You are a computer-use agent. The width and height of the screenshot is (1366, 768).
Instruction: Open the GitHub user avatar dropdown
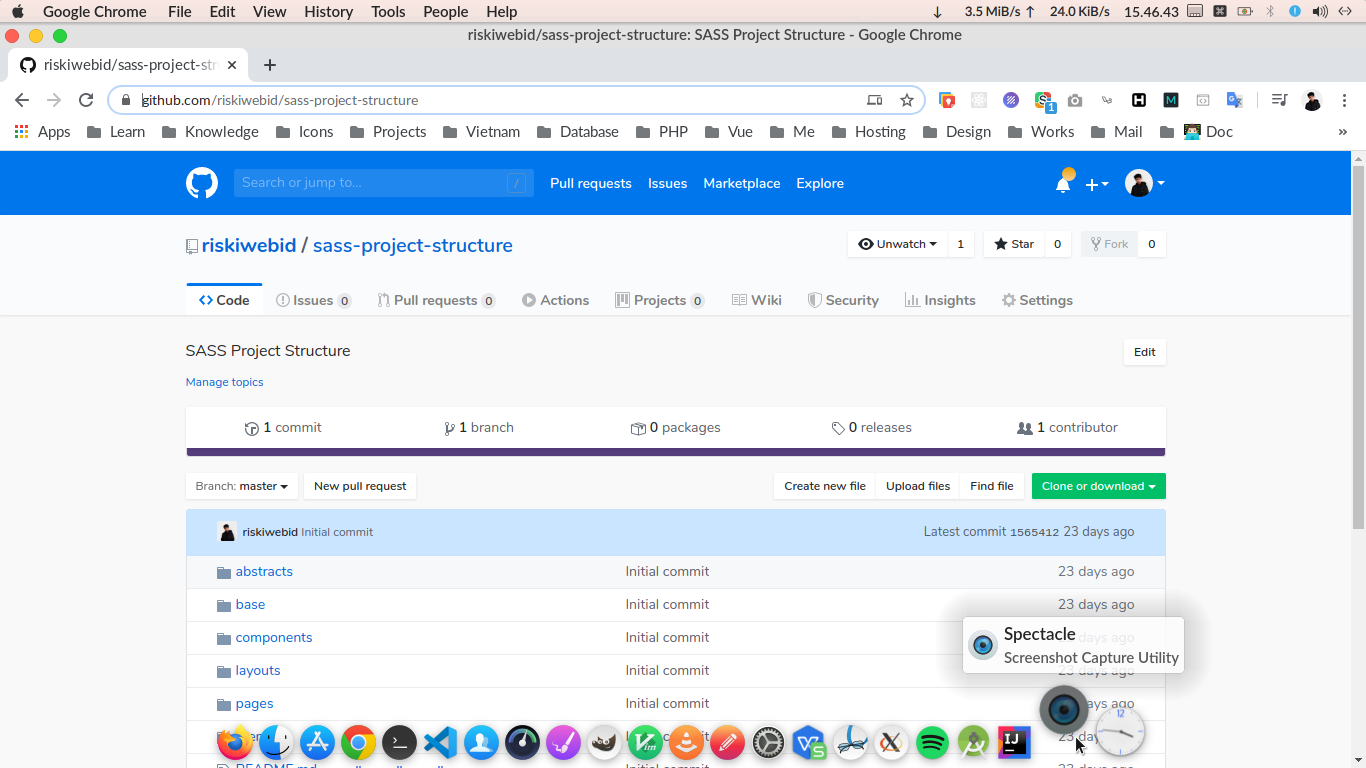[x=1145, y=183]
